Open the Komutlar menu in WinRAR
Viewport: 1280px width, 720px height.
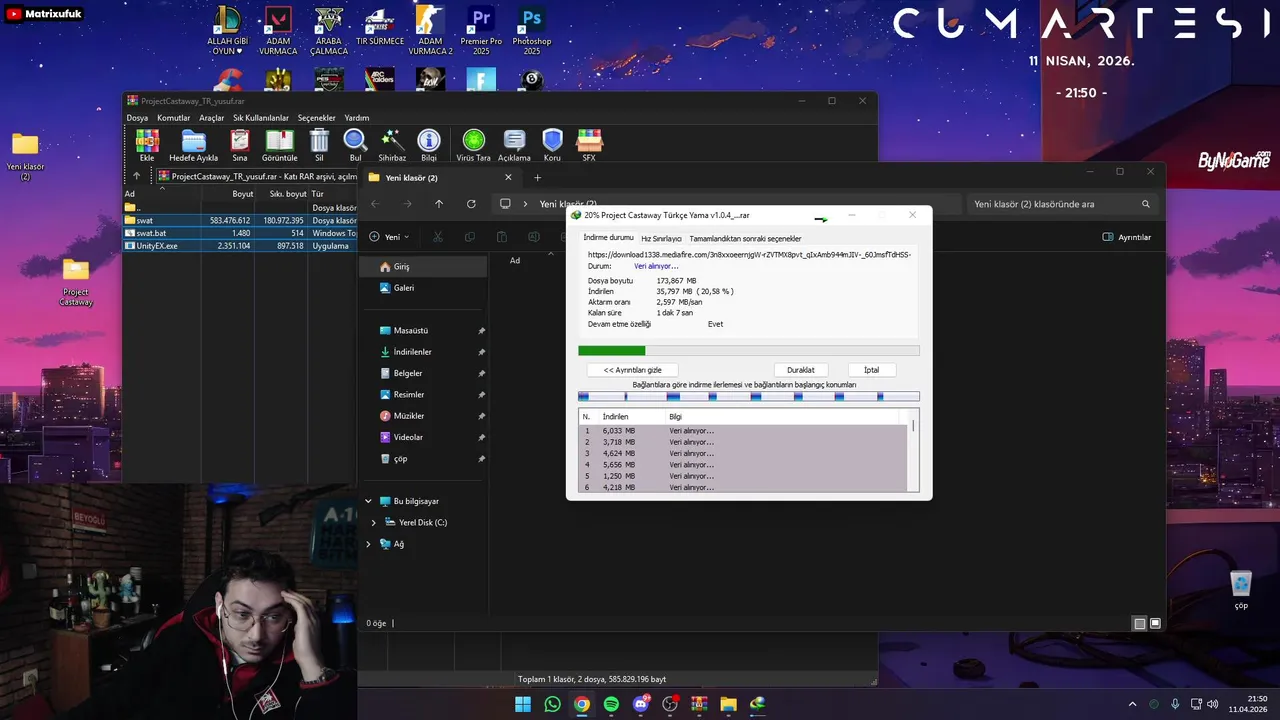(174, 118)
